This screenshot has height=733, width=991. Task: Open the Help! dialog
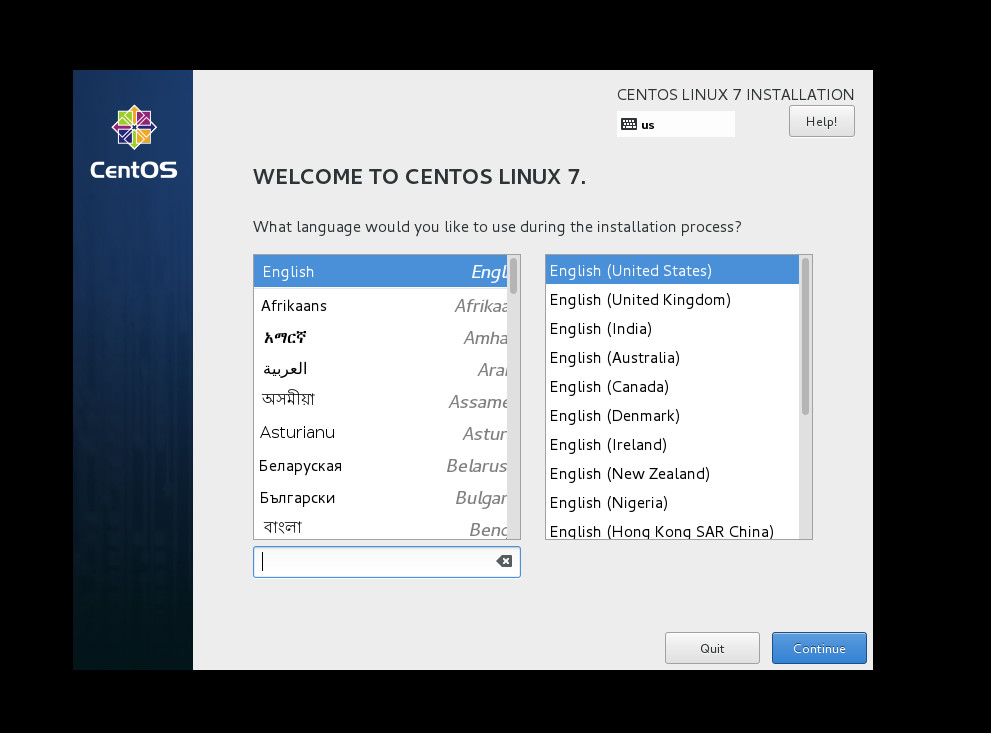[x=821, y=121]
